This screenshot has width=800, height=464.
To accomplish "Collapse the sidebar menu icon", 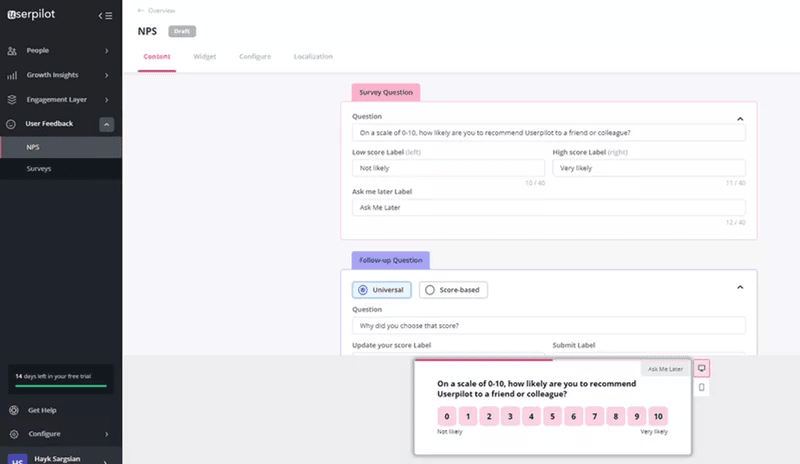I will [x=106, y=16].
